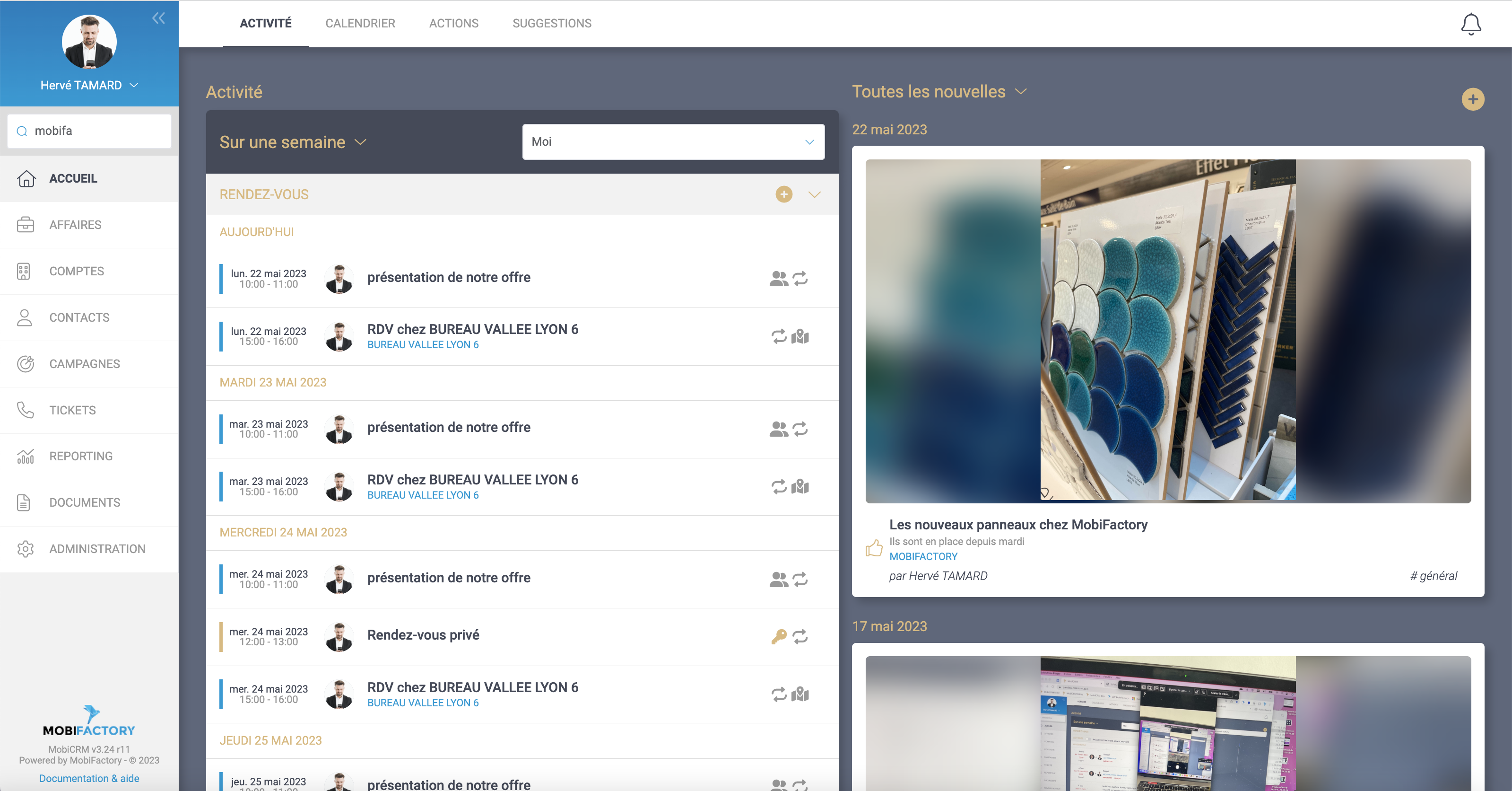Open map for today's 15:00 Bureau Vallee RDV
1512x791 pixels.
(800, 337)
